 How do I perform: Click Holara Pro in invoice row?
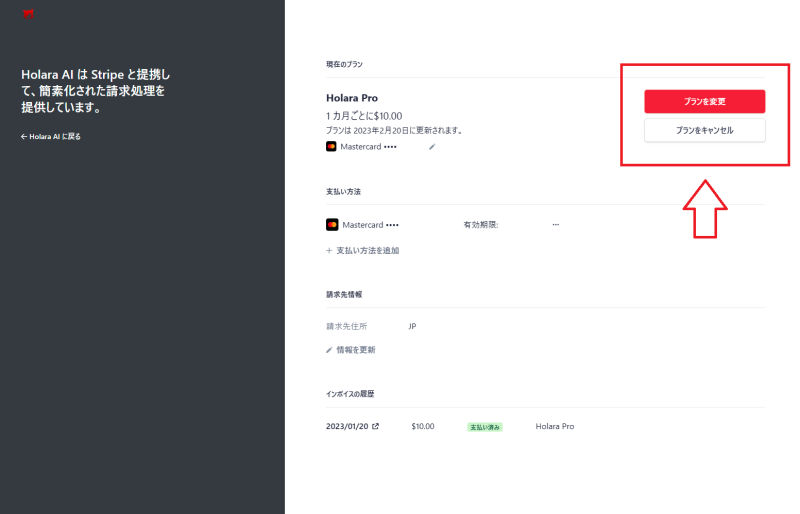[x=555, y=426]
